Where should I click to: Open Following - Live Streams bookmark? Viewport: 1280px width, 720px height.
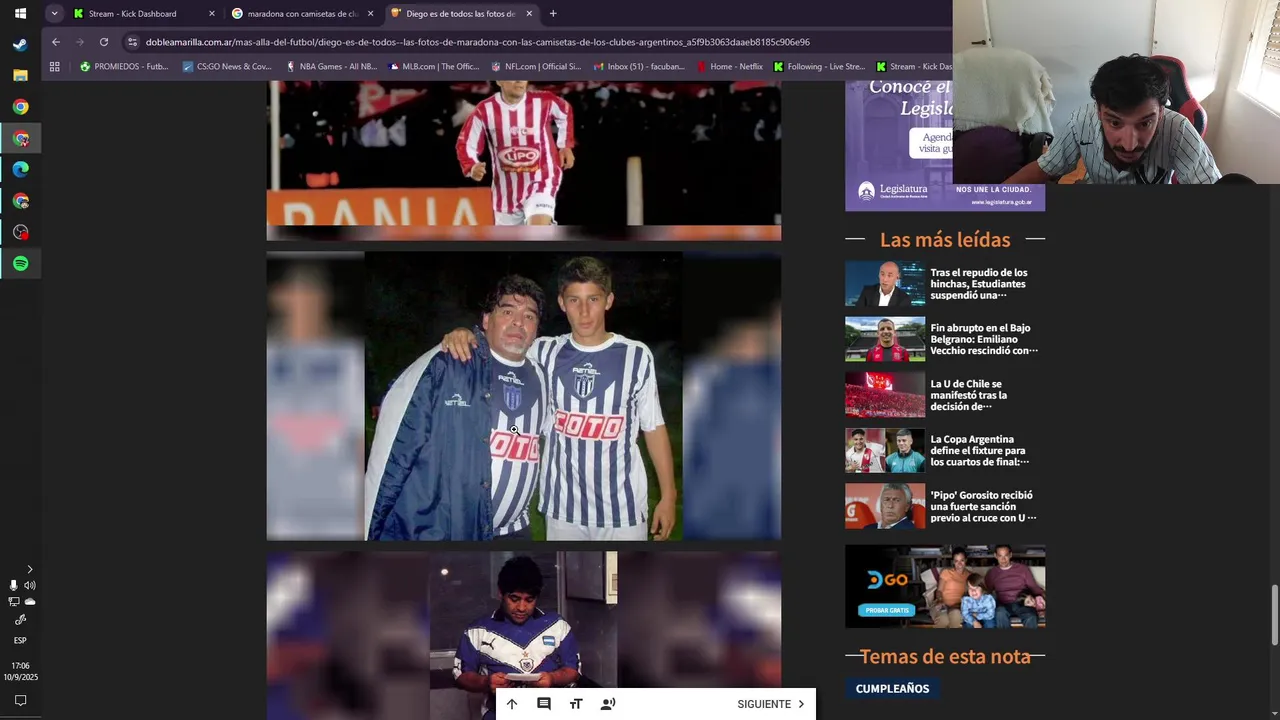819,67
